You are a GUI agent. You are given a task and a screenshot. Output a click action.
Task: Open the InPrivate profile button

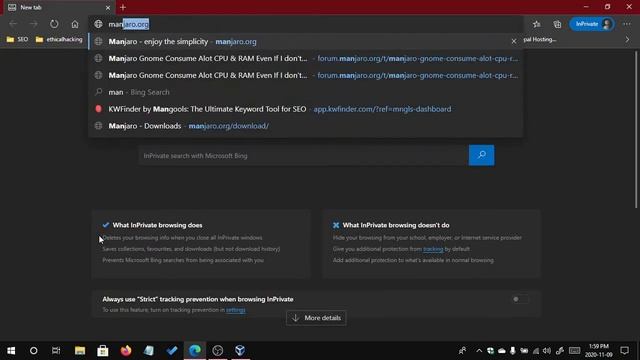pyautogui.click(x=592, y=24)
